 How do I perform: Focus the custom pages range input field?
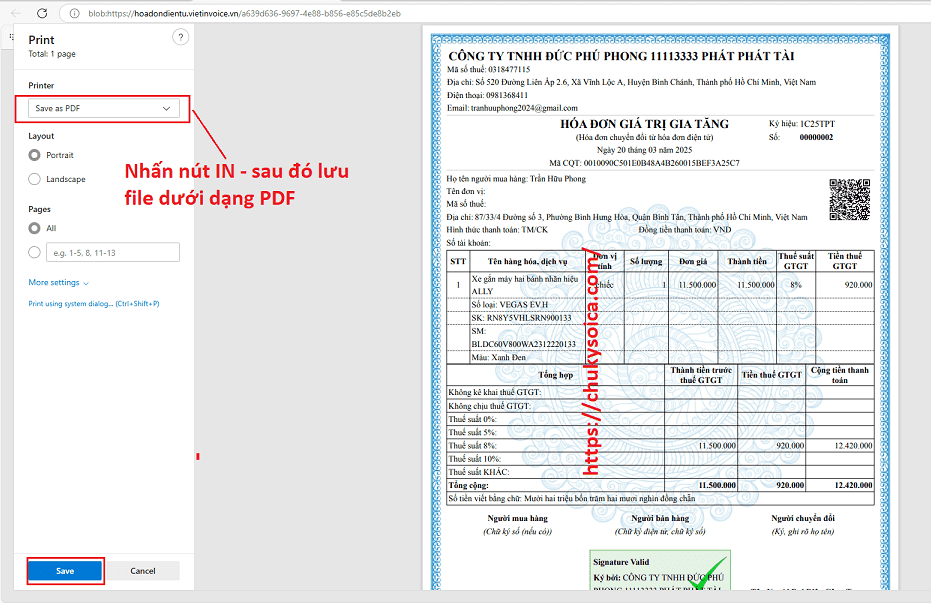coord(113,252)
